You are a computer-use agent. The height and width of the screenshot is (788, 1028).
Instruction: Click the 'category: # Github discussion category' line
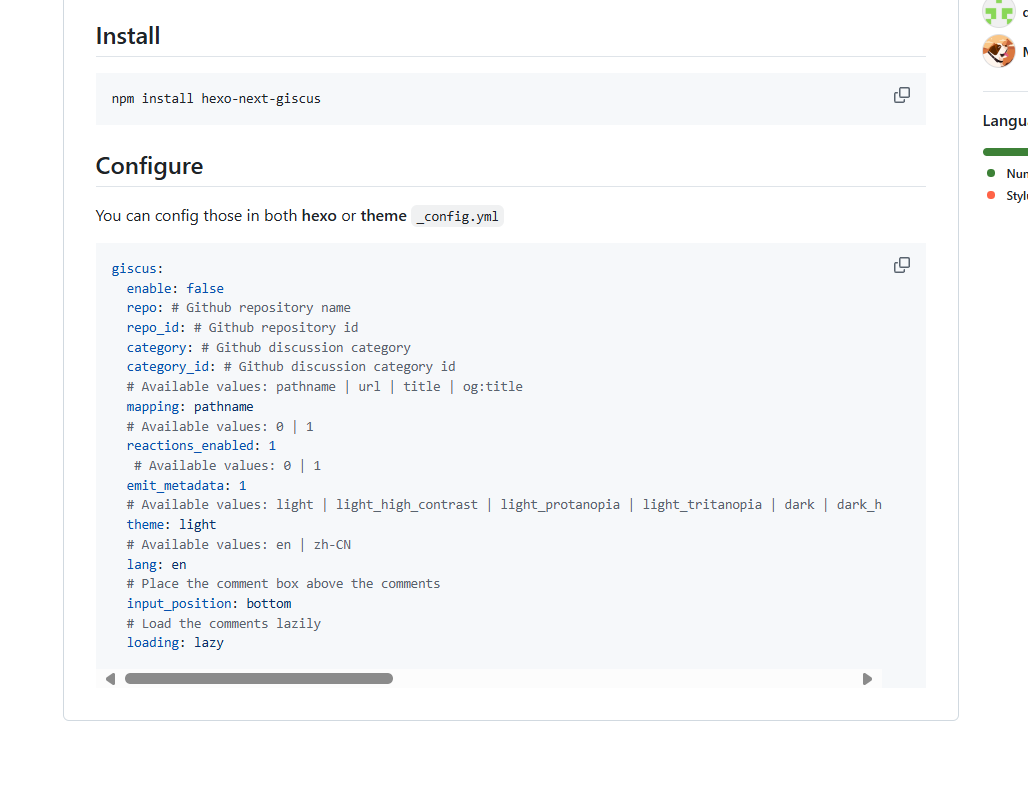[x=269, y=347]
